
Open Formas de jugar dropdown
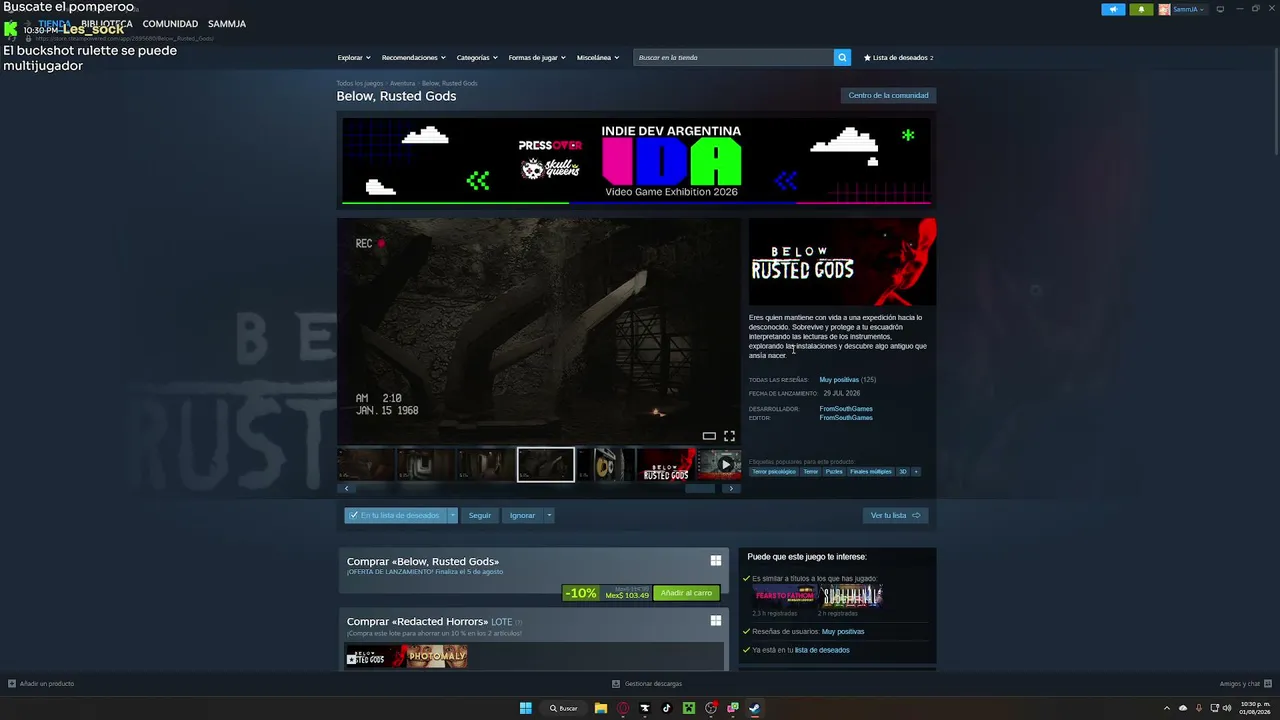(537, 58)
